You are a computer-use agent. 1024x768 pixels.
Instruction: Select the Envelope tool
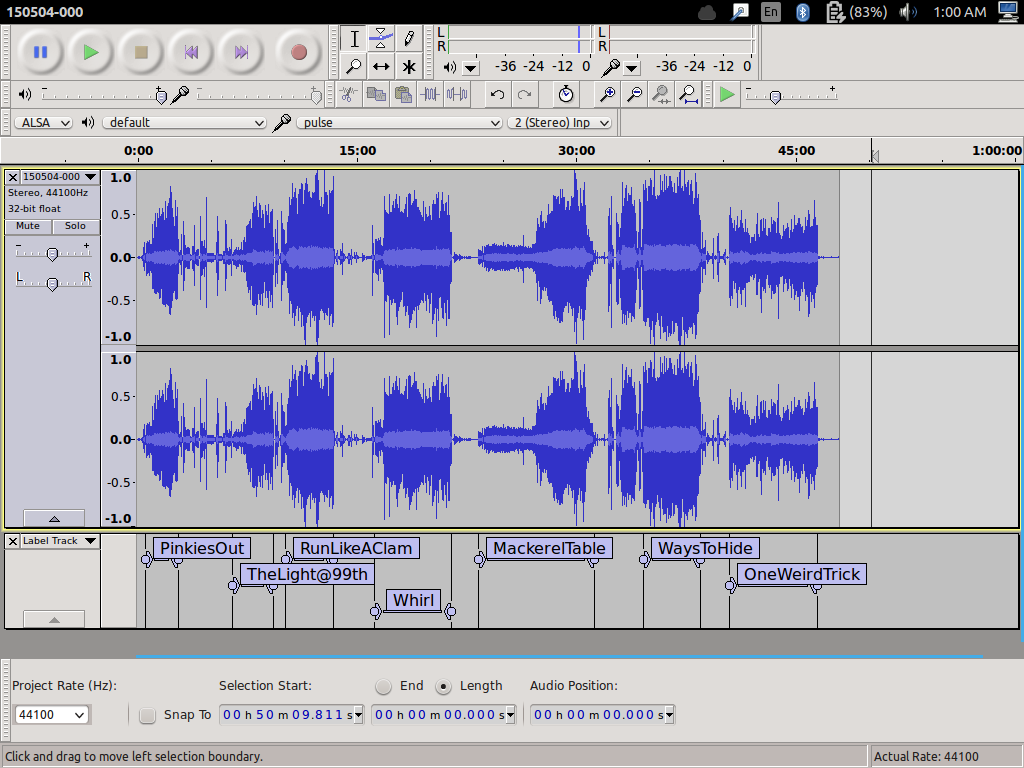[x=381, y=39]
